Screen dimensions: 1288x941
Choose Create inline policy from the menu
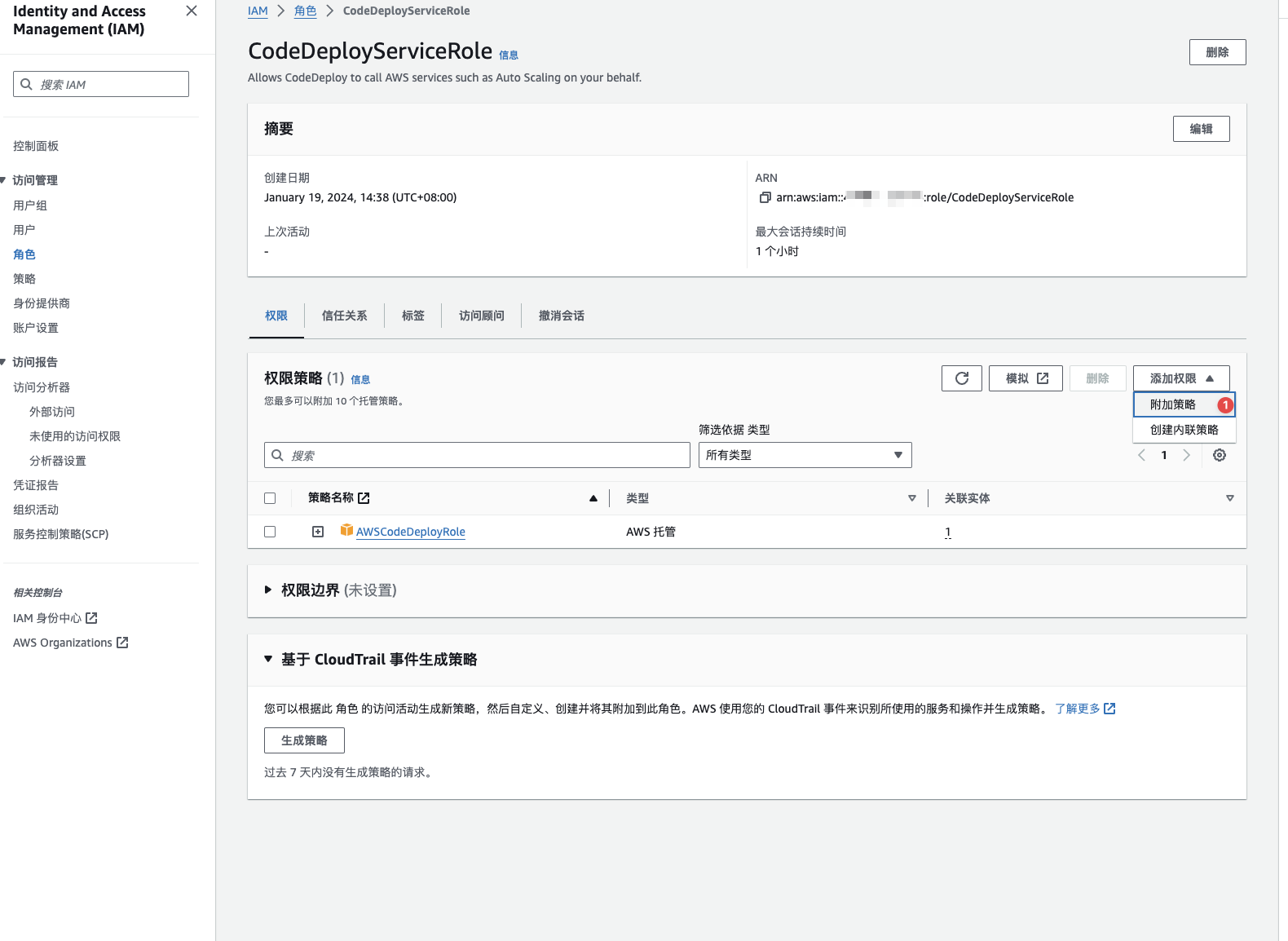[x=1184, y=430]
